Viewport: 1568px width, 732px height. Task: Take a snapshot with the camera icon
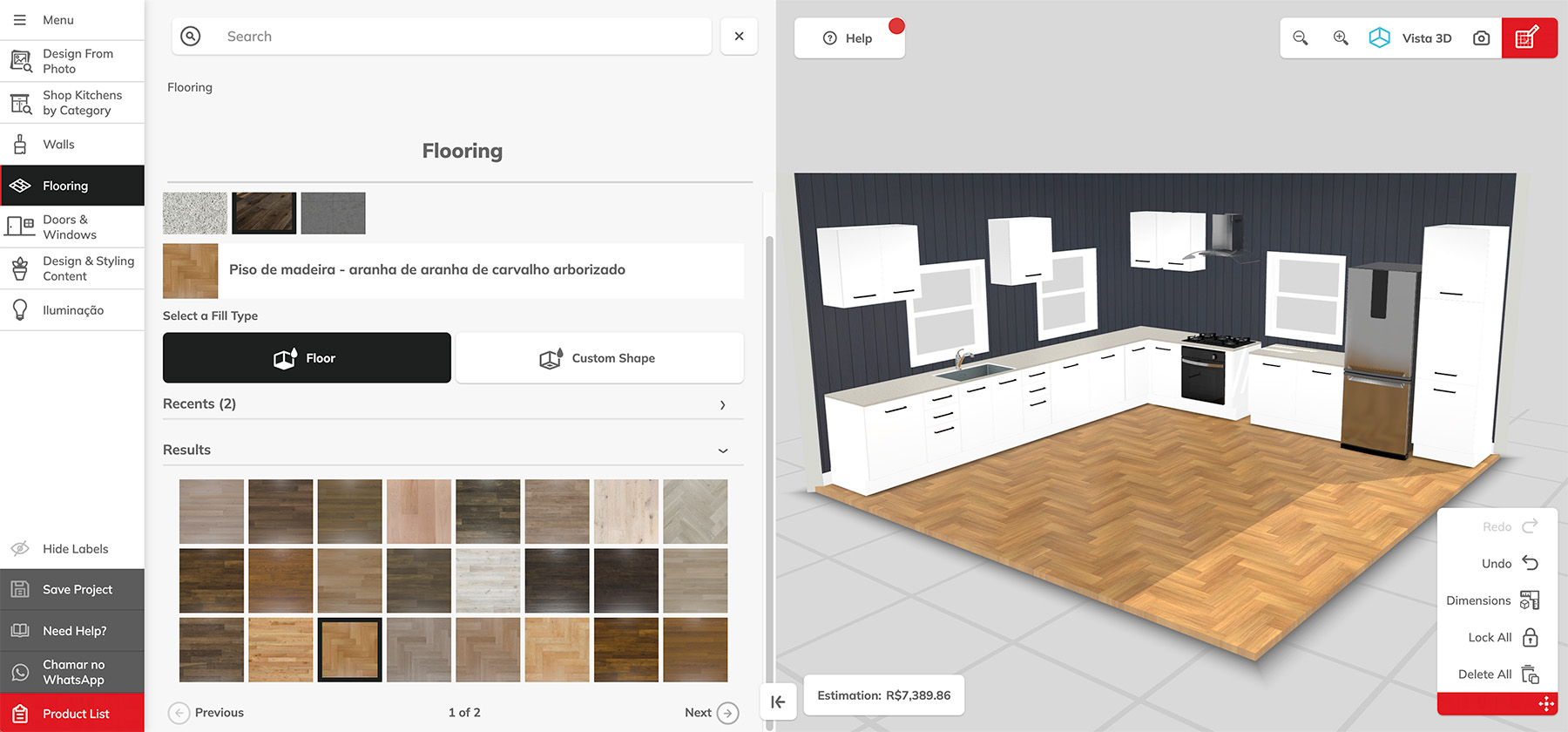tap(1481, 38)
